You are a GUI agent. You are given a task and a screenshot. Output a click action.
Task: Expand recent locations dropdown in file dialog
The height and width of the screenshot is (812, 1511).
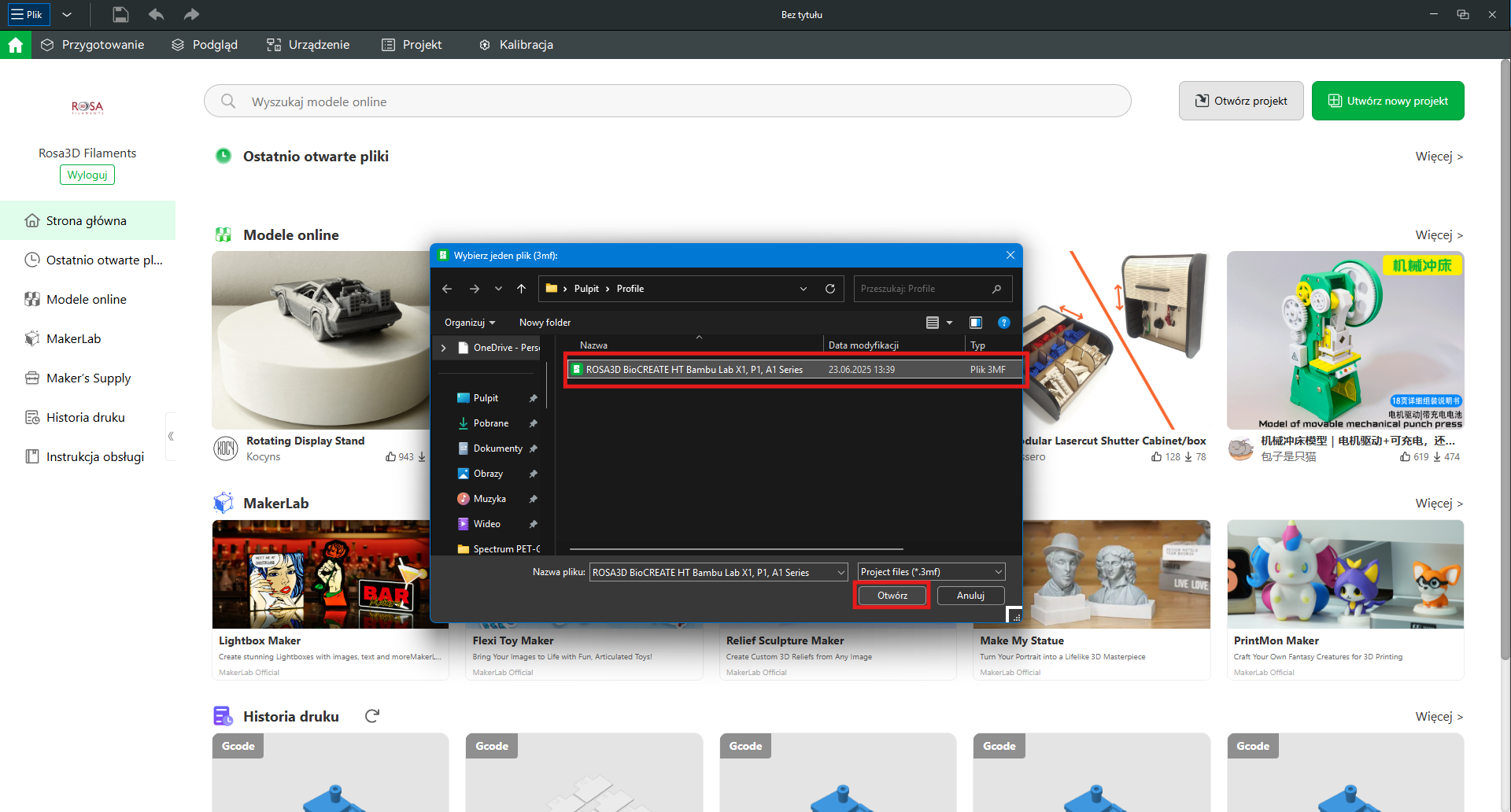point(498,289)
